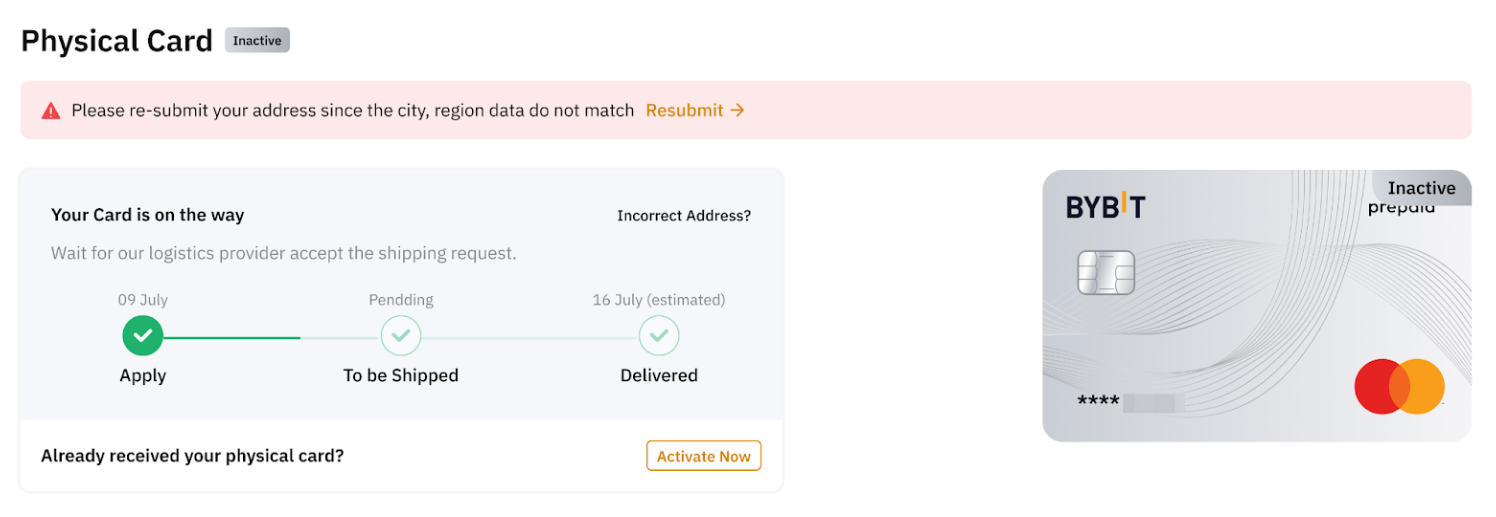1496x517 pixels.
Task: Click the To be Shipped step circle
Action: [x=401, y=336]
